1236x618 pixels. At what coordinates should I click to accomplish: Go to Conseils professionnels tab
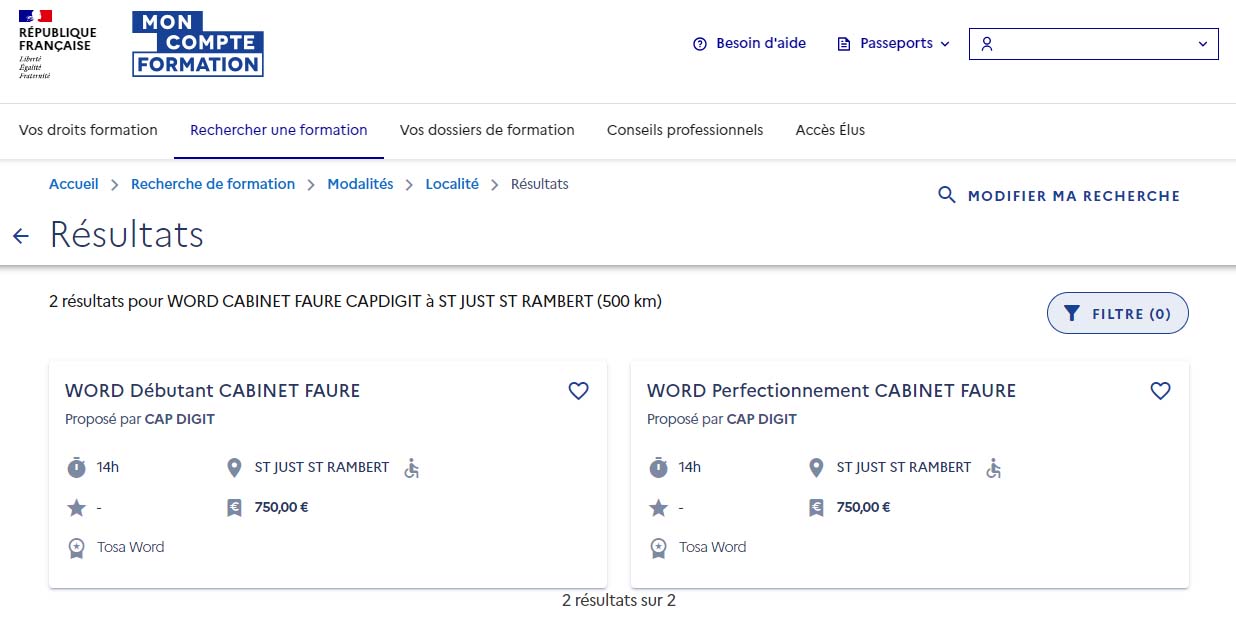685,130
